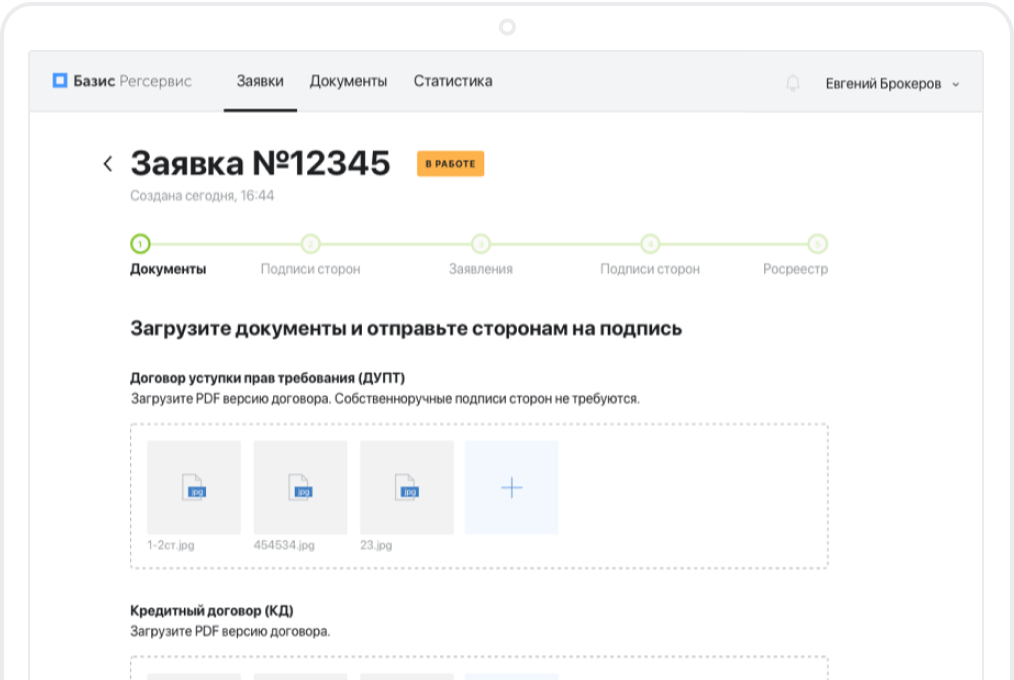Screen dimensions: 1014x680
Task: Open notifications bell icon
Action: pos(793,83)
